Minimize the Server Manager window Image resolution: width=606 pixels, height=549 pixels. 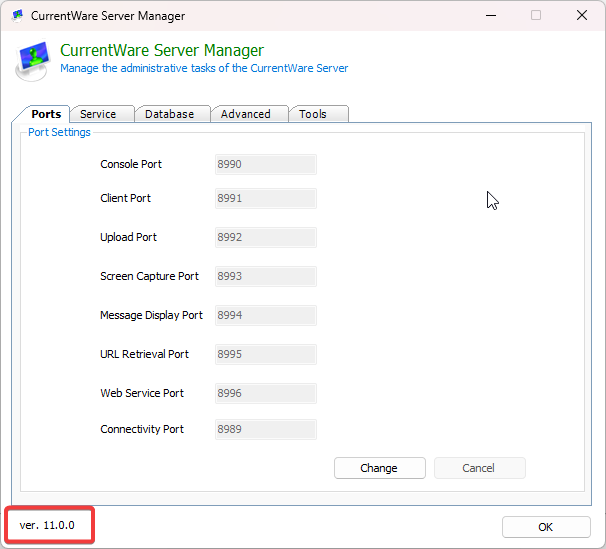[491, 15]
